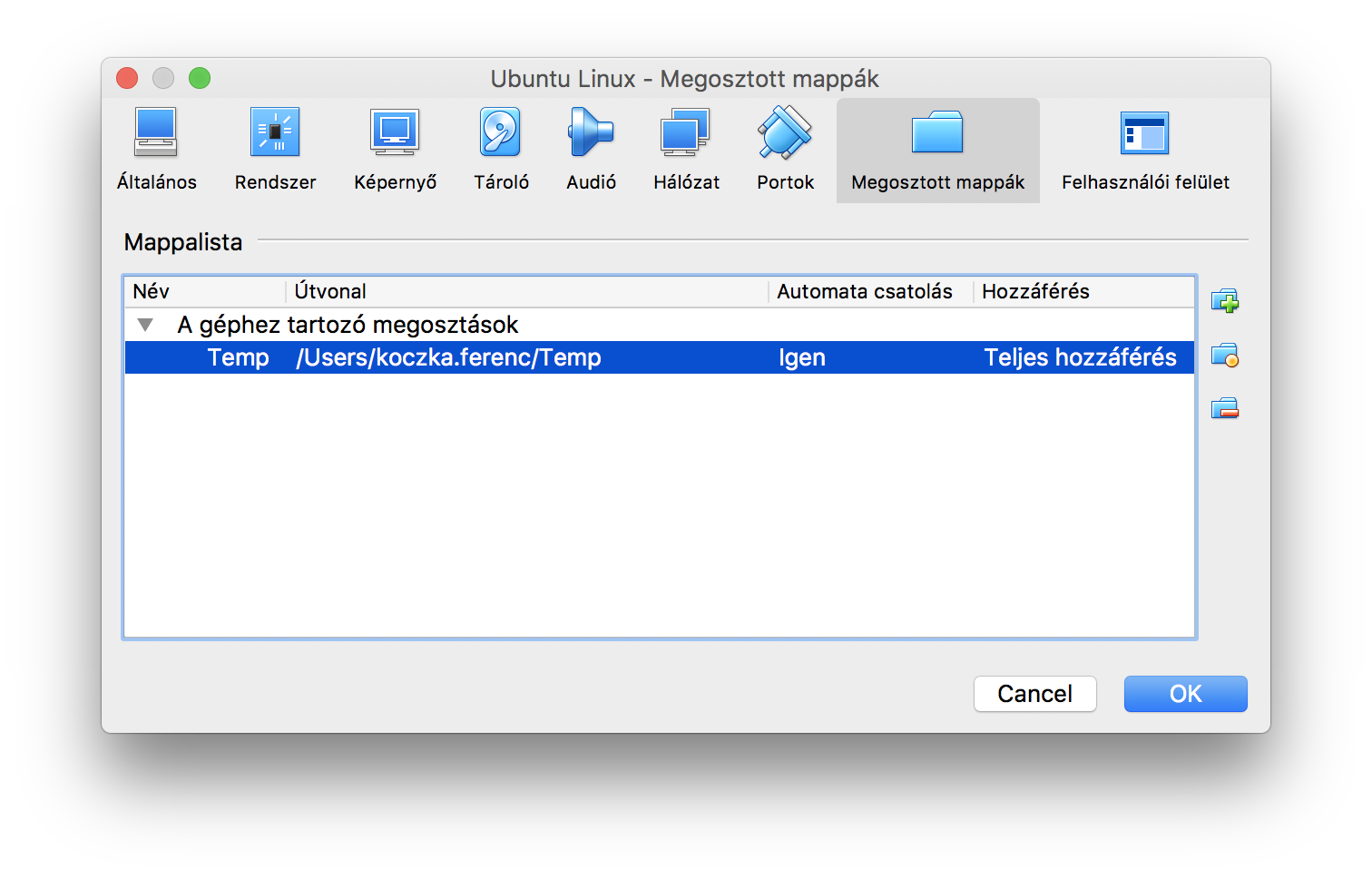Viewport: 1372px width, 878px height.
Task: Open the Általános settings section
Action: click(x=156, y=151)
